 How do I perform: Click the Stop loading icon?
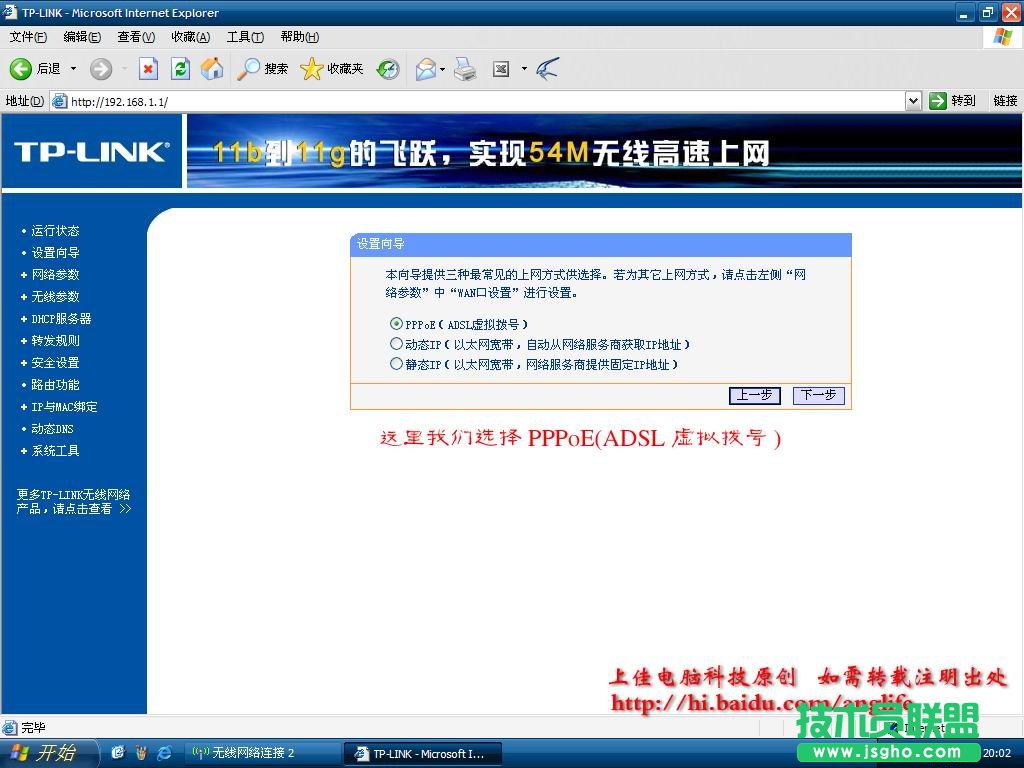(x=148, y=69)
